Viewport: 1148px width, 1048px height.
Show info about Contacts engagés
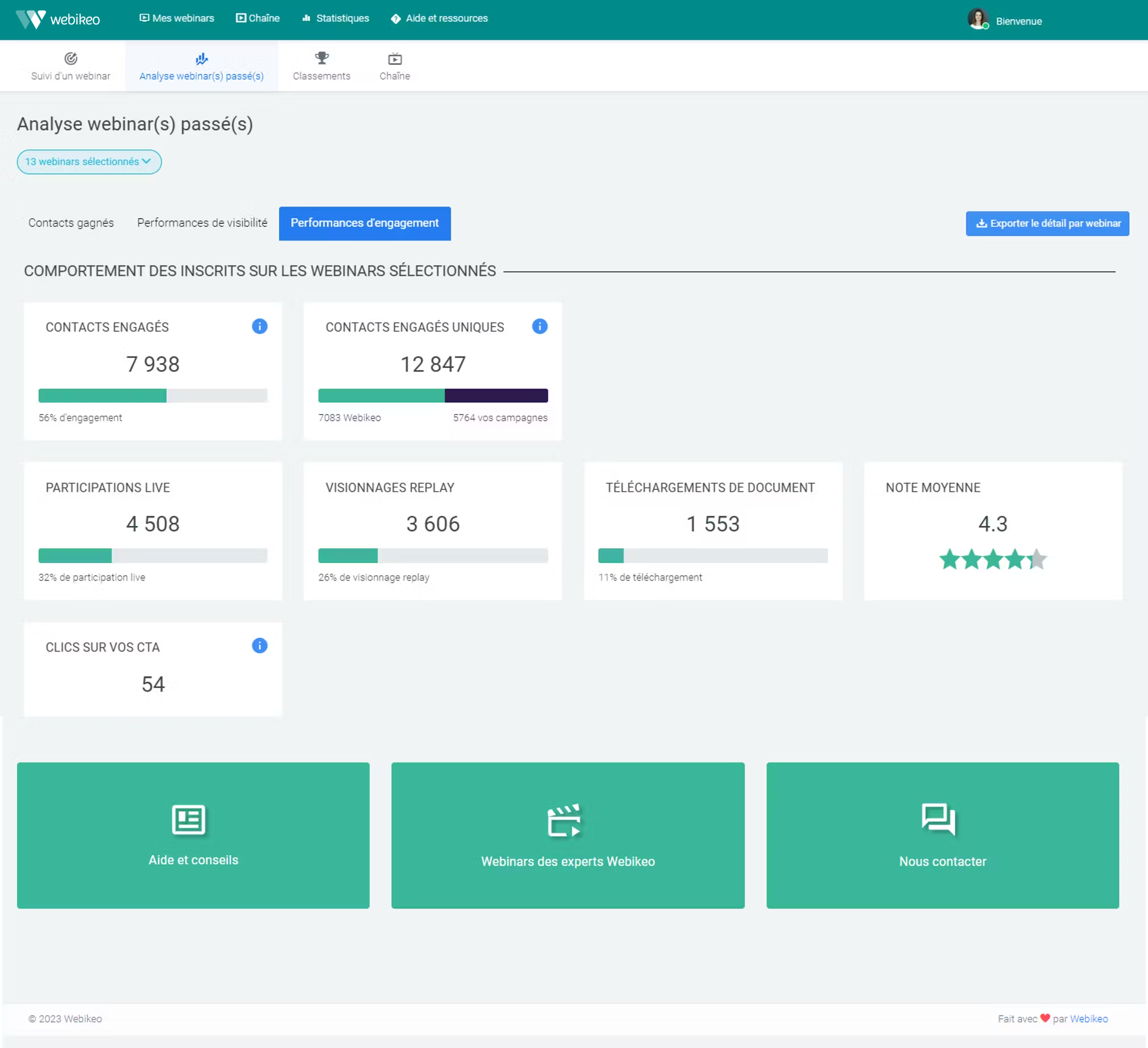pyautogui.click(x=260, y=326)
